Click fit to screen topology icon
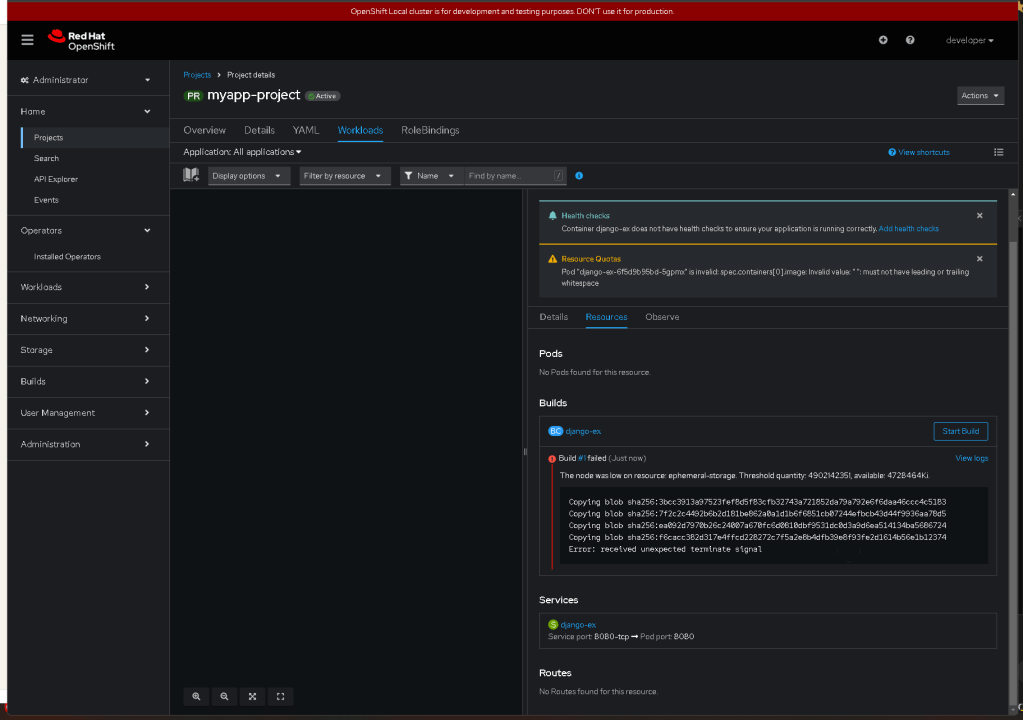Image resolution: width=1023 pixels, height=720 pixels. click(x=252, y=697)
